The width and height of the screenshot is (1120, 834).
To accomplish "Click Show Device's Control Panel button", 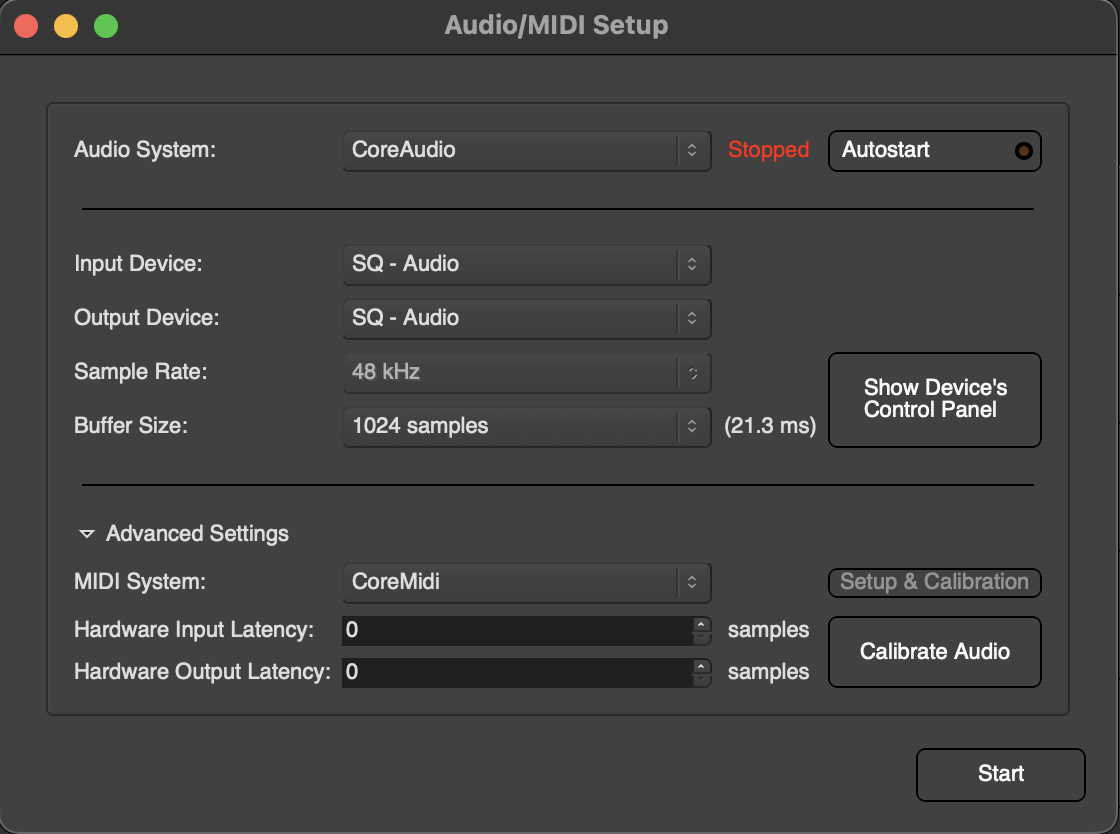I will (x=934, y=399).
